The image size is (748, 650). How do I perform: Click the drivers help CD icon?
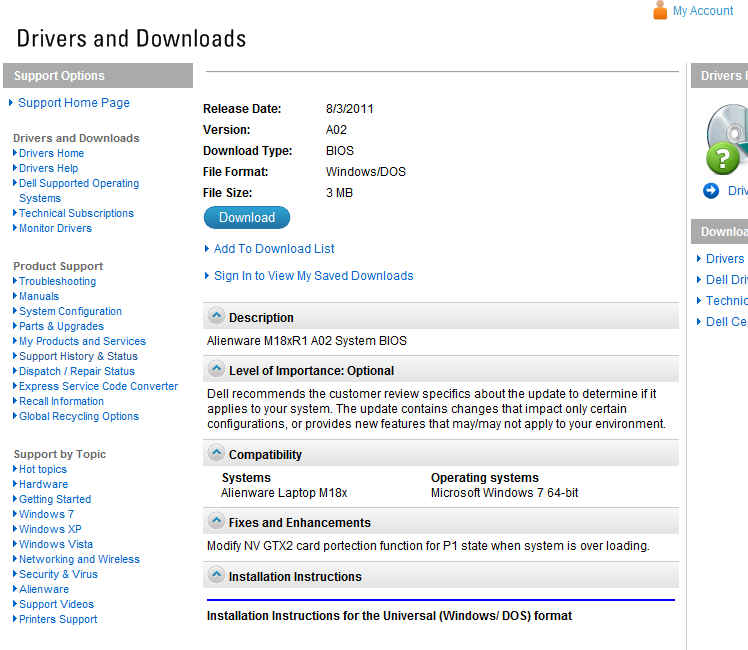click(x=727, y=139)
